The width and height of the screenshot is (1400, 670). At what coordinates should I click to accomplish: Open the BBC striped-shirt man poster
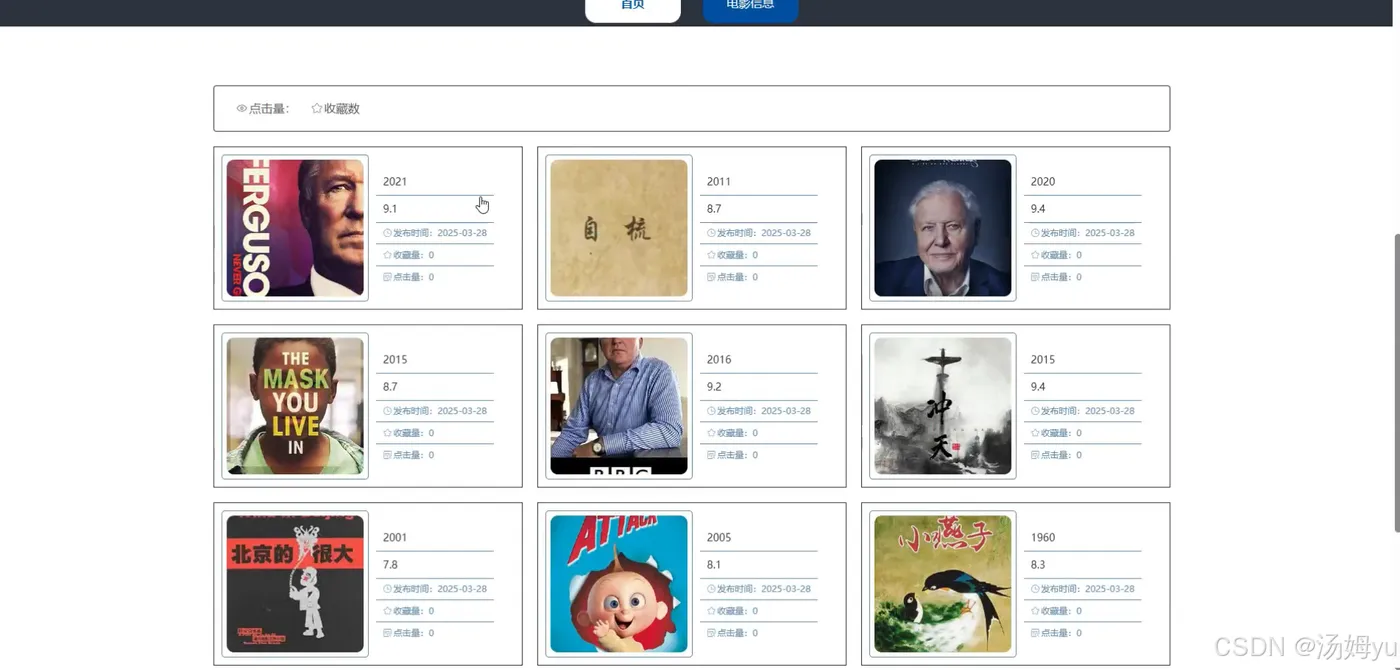point(619,406)
